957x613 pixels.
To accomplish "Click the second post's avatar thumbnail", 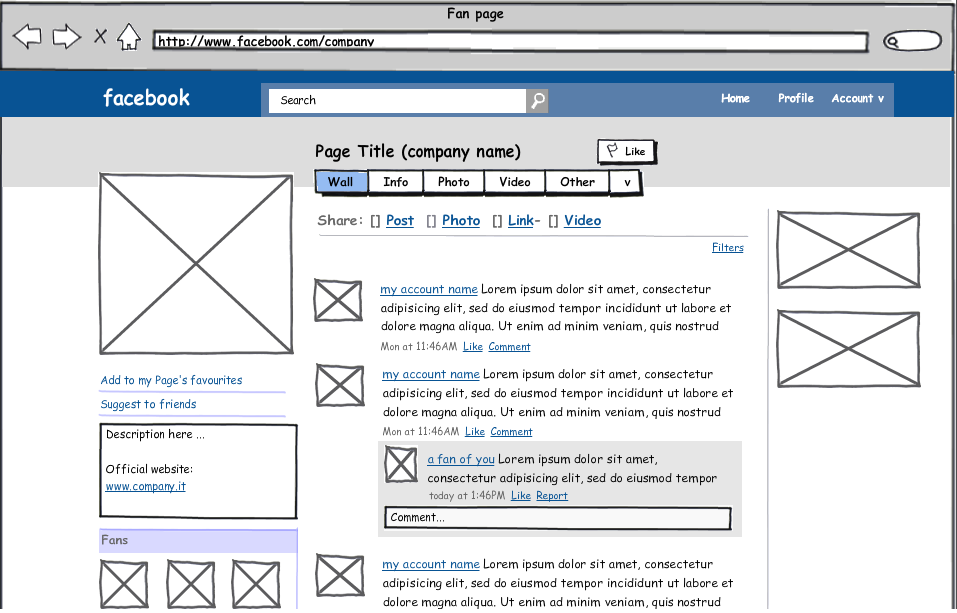I will [x=340, y=385].
